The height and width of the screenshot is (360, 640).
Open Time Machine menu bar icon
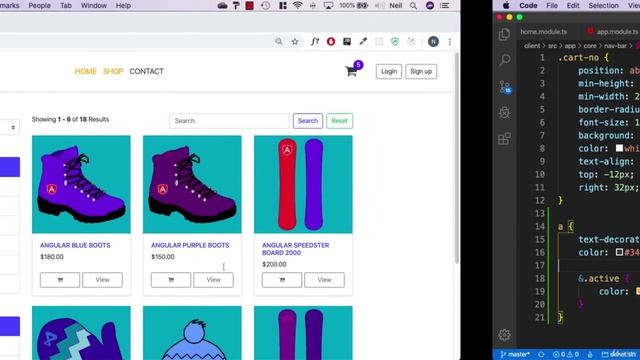pyautogui.click(x=265, y=5)
